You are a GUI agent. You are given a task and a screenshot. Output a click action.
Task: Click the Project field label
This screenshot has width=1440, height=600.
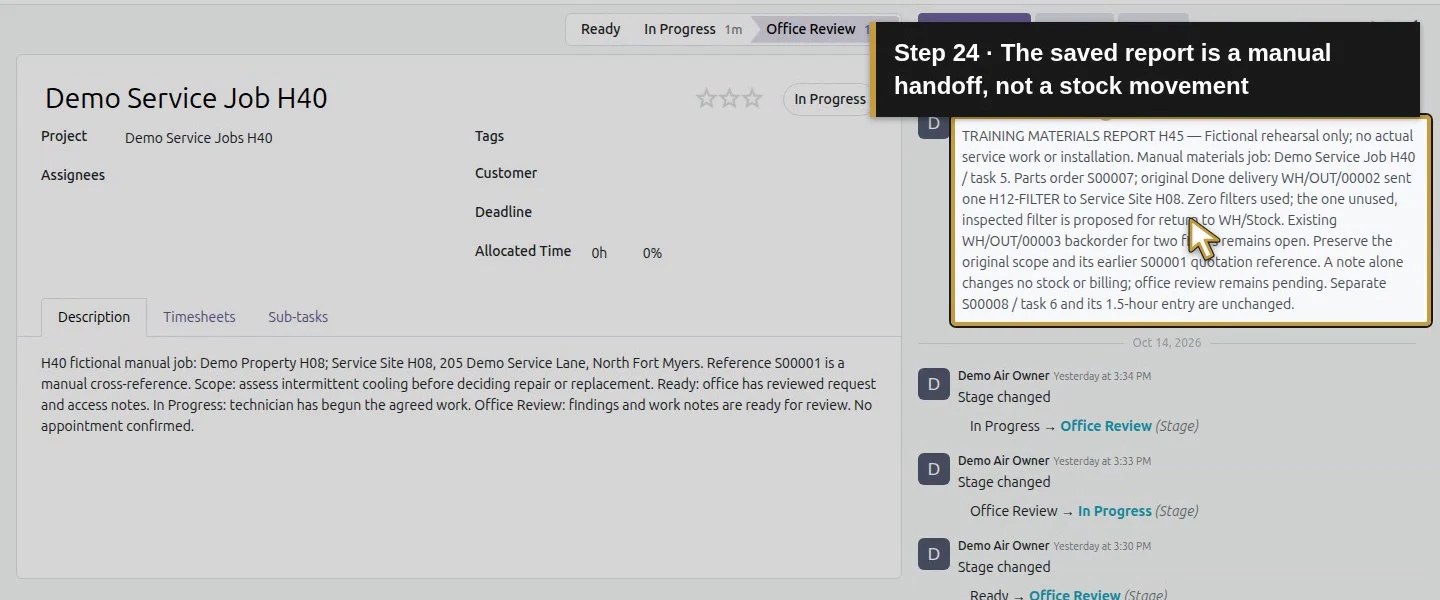[x=64, y=136]
